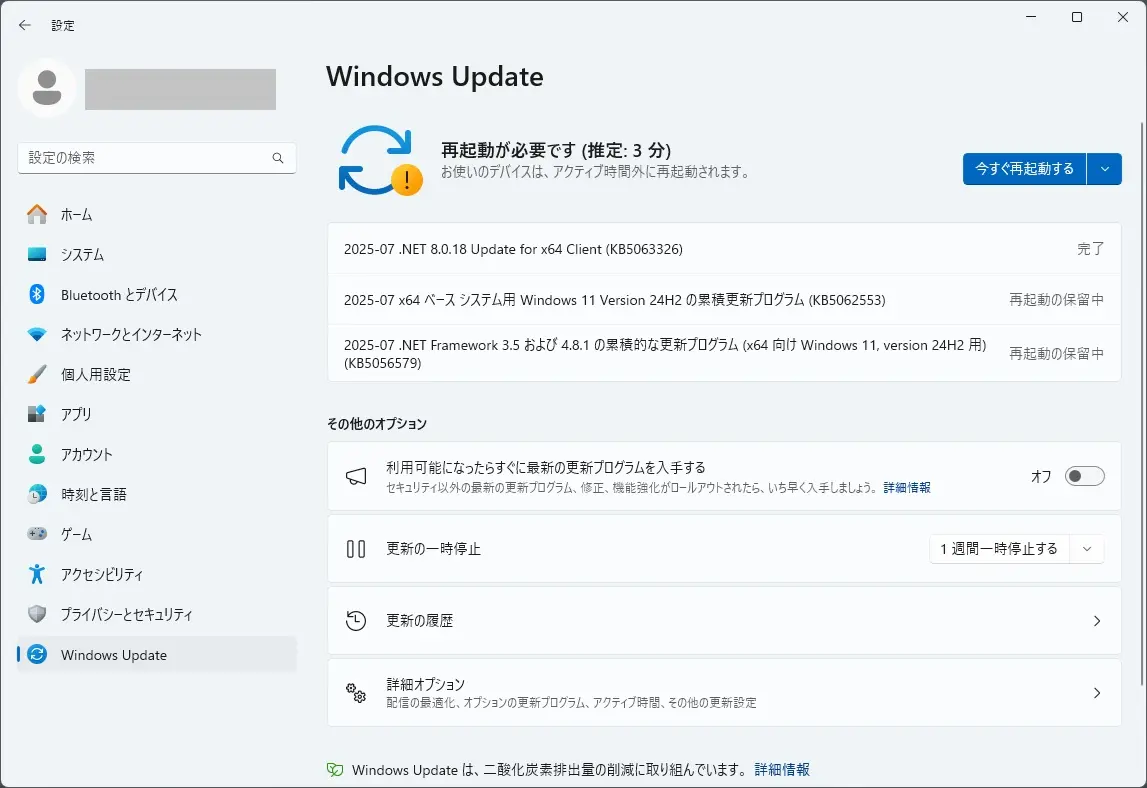The image size is (1147, 788).
Task: Click the ホーム house icon
Action: pos(37,214)
